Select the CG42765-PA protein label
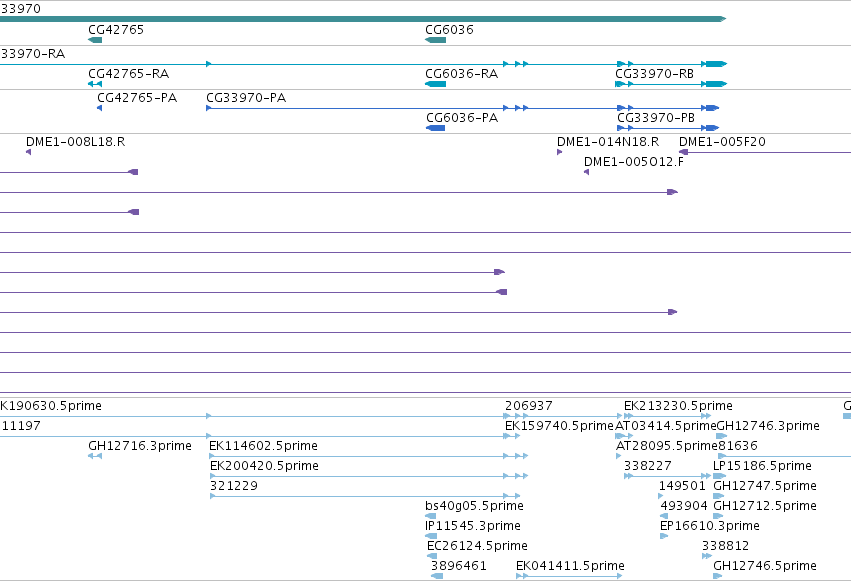This screenshot has width=851, height=581. pyautogui.click(x=137, y=98)
